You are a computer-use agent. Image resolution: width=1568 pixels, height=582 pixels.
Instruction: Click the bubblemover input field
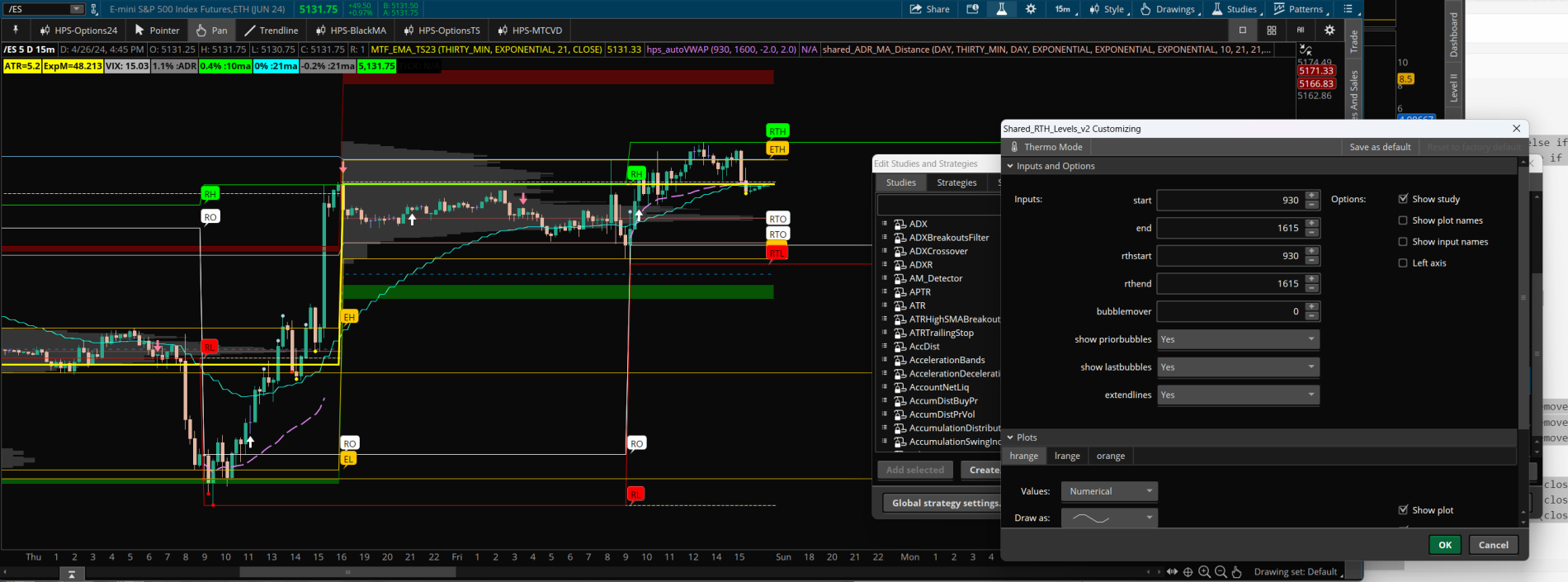(1230, 311)
